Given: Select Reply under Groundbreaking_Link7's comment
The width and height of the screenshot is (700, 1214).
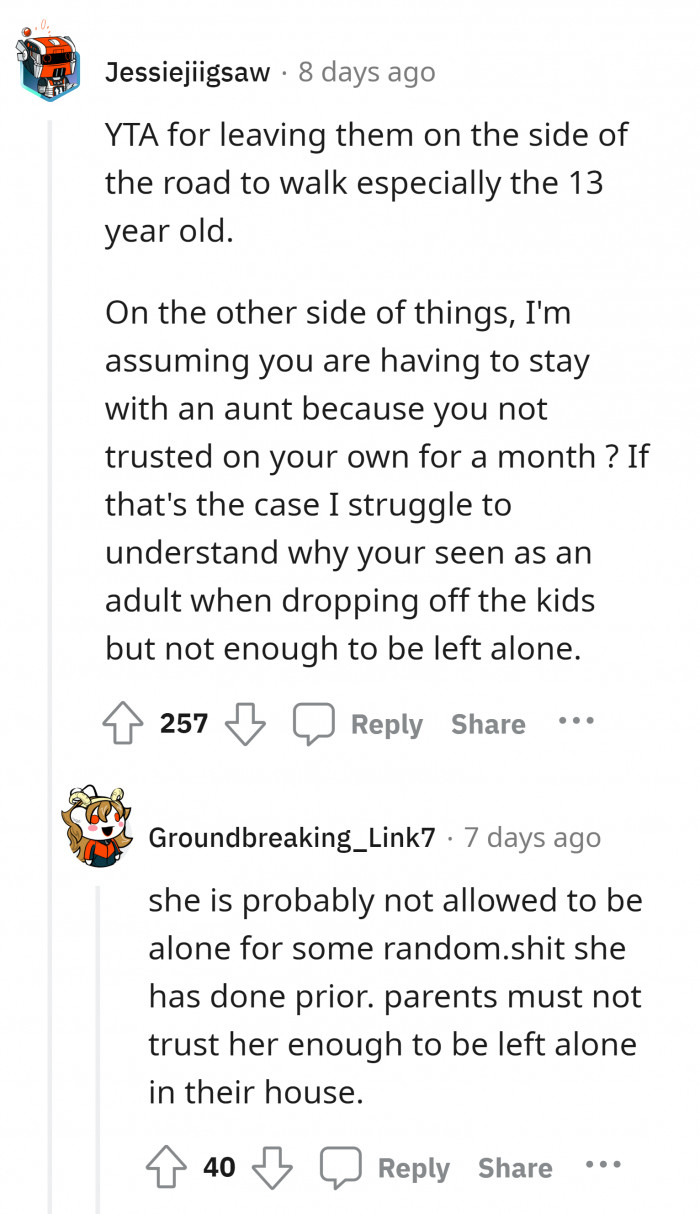Looking at the screenshot, I should 413,1167.
